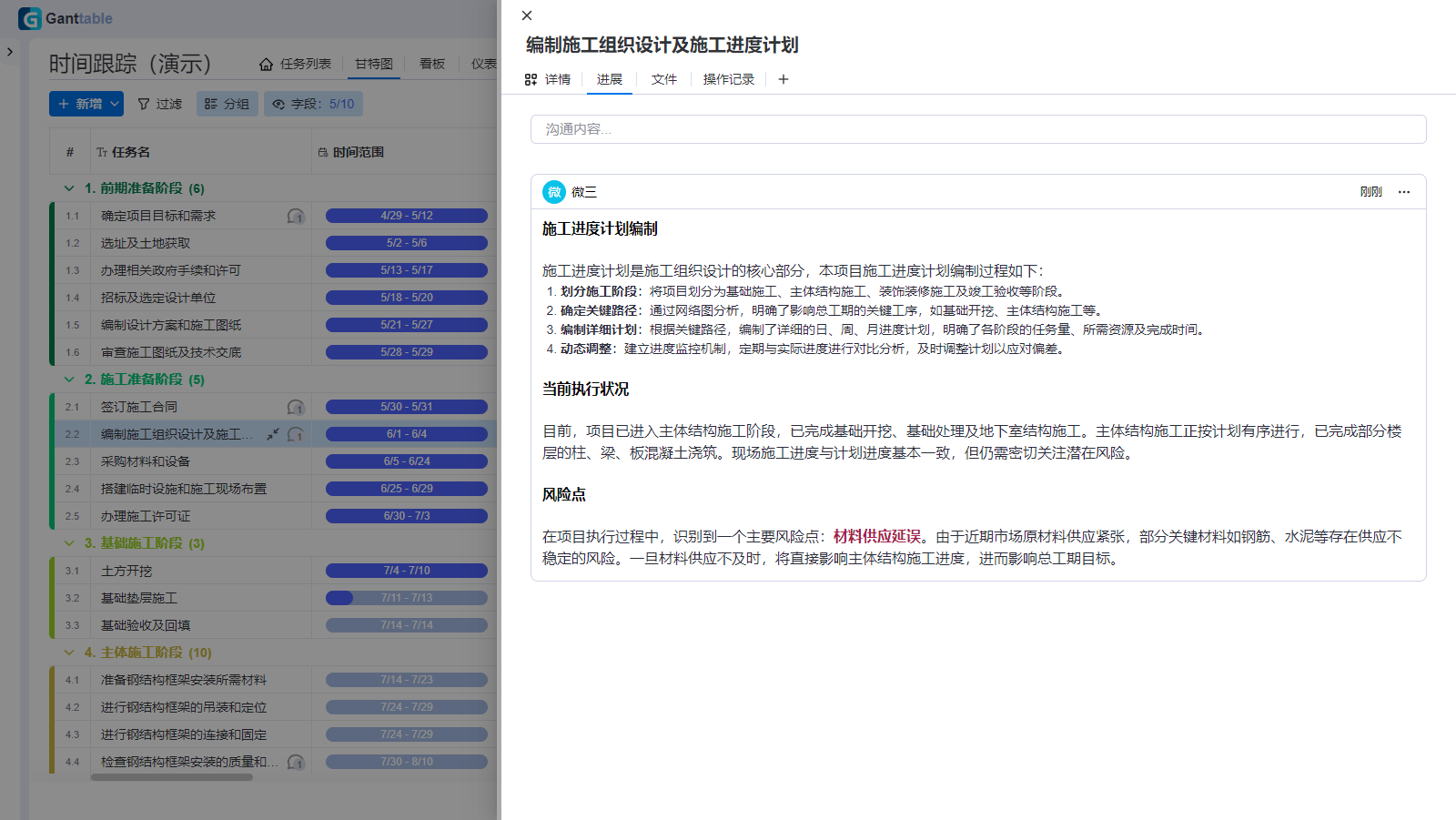Open the 详情 tab
This screenshot has height=820, width=1456.
548,79
